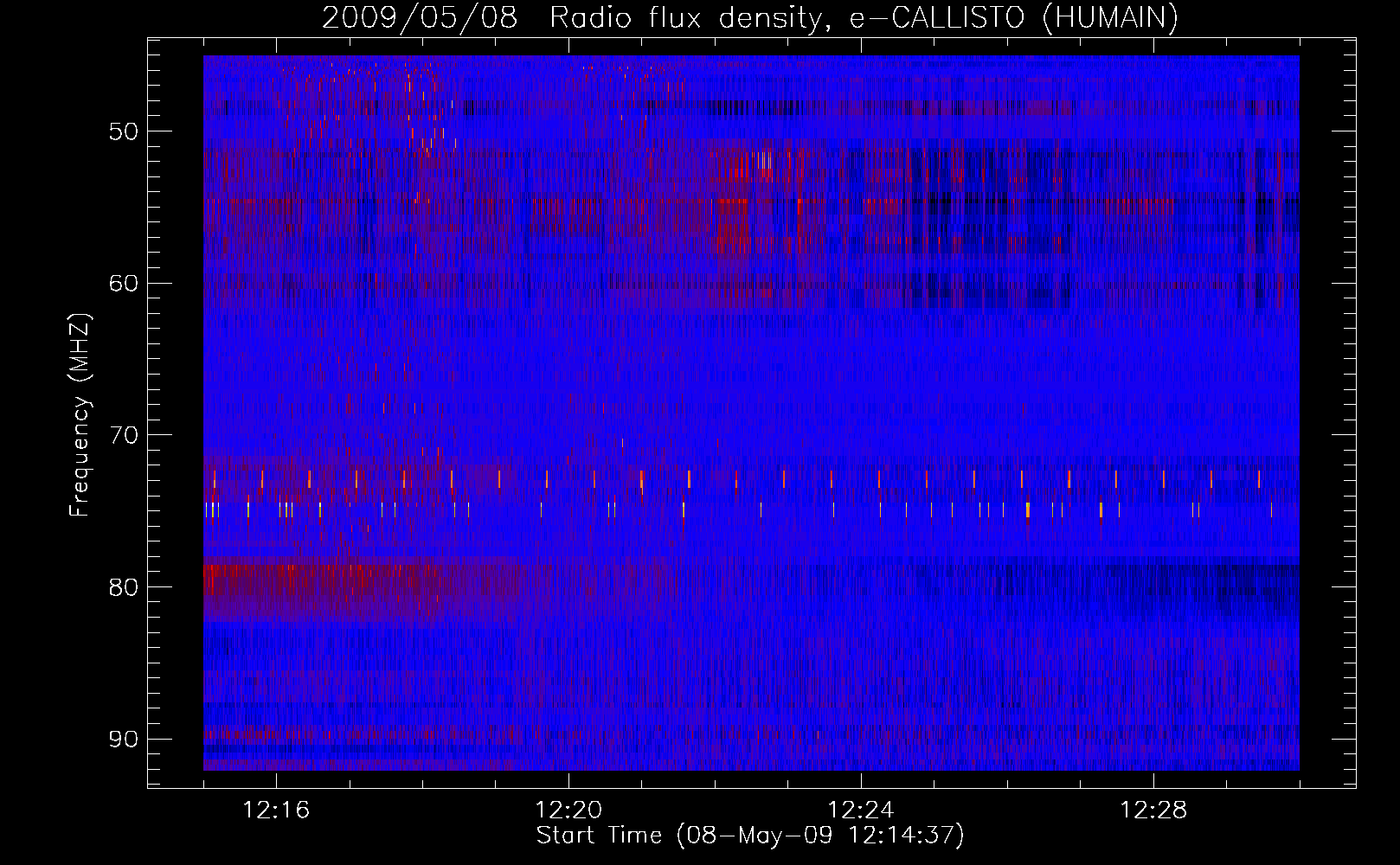Click the 12:16 time tick label
The image size is (1400, 865).
(276, 811)
